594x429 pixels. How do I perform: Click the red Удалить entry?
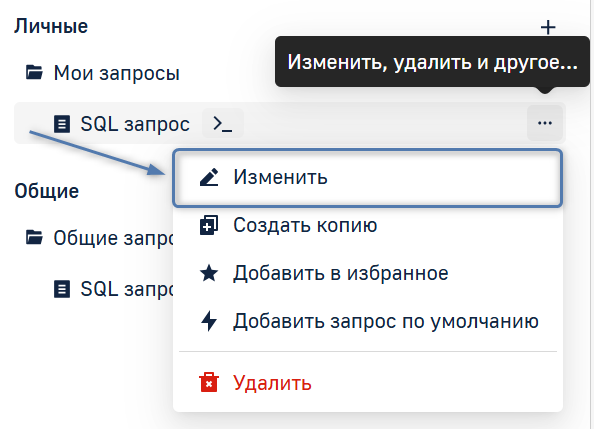pyautogui.click(x=367, y=383)
